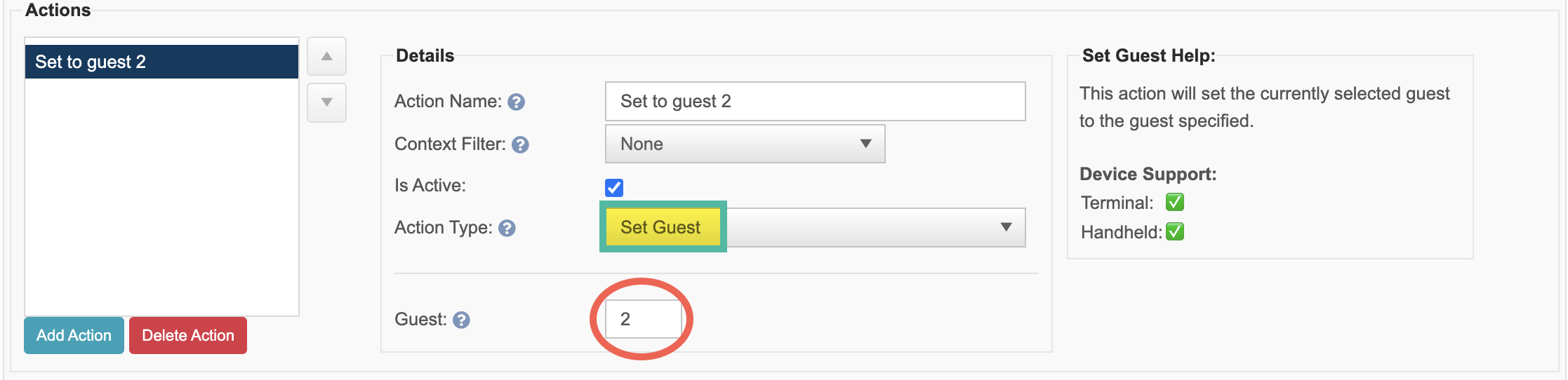Uncheck the Is Active checkbox
This screenshot has width=1568, height=380.
pos(614,188)
